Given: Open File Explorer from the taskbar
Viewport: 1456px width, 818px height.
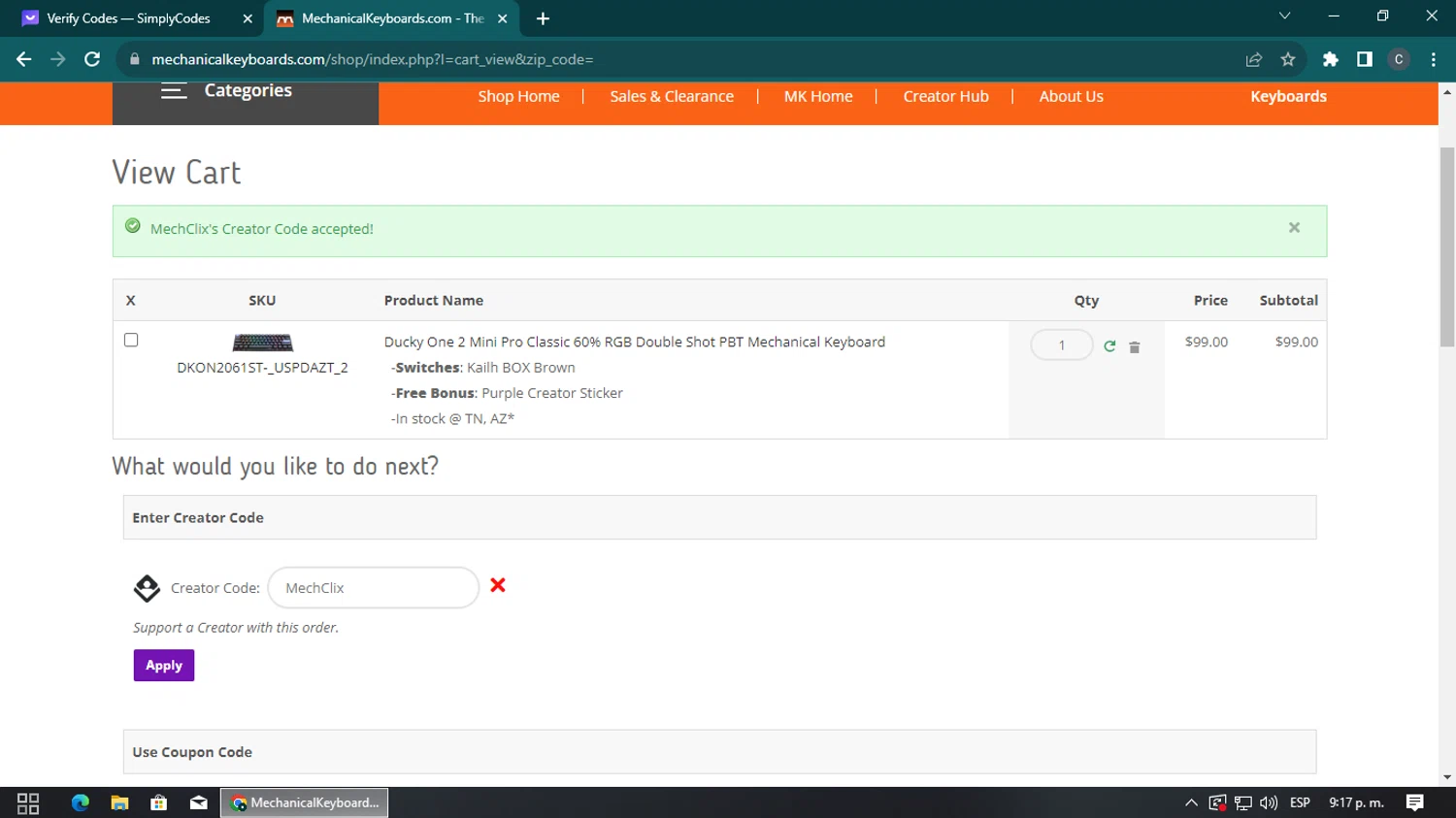Looking at the screenshot, I should click(119, 802).
